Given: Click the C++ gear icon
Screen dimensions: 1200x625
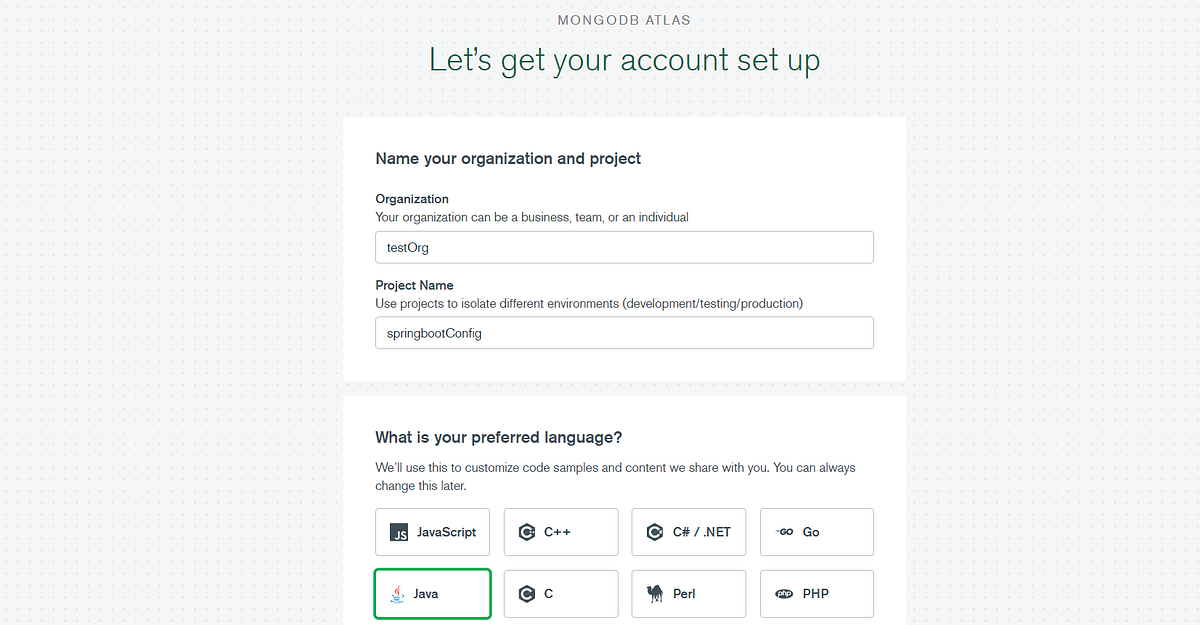Looking at the screenshot, I should (x=527, y=532).
